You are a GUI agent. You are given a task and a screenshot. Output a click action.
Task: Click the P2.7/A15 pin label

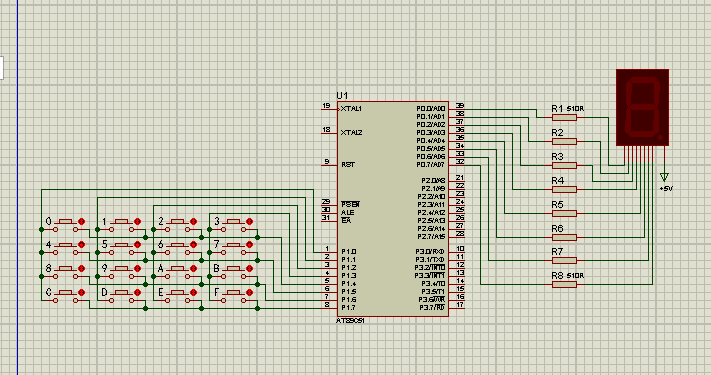pyautogui.click(x=431, y=236)
